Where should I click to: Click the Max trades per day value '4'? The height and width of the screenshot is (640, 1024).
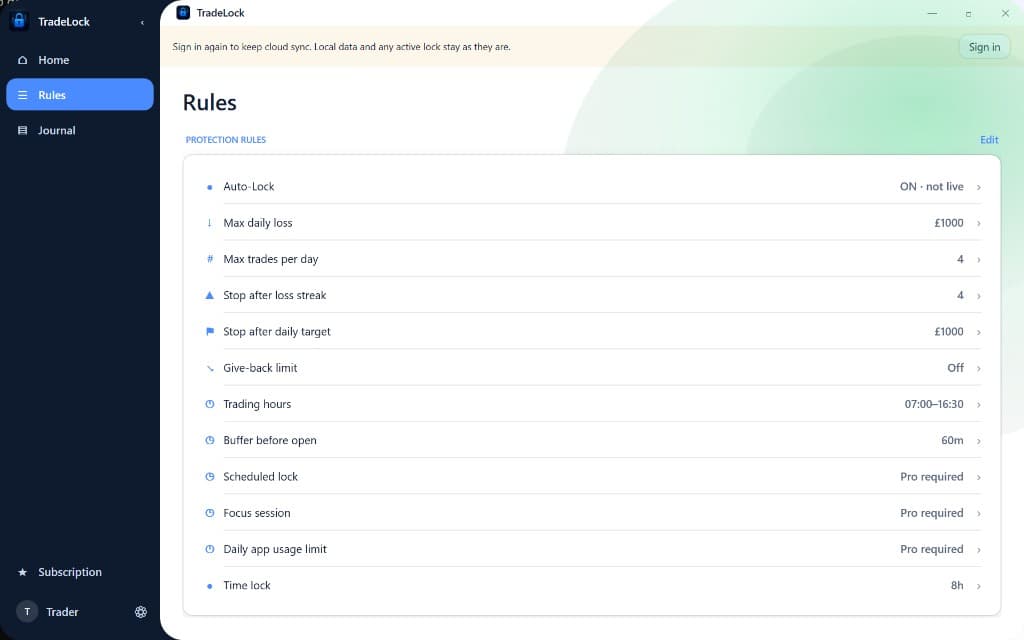pos(960,259)
